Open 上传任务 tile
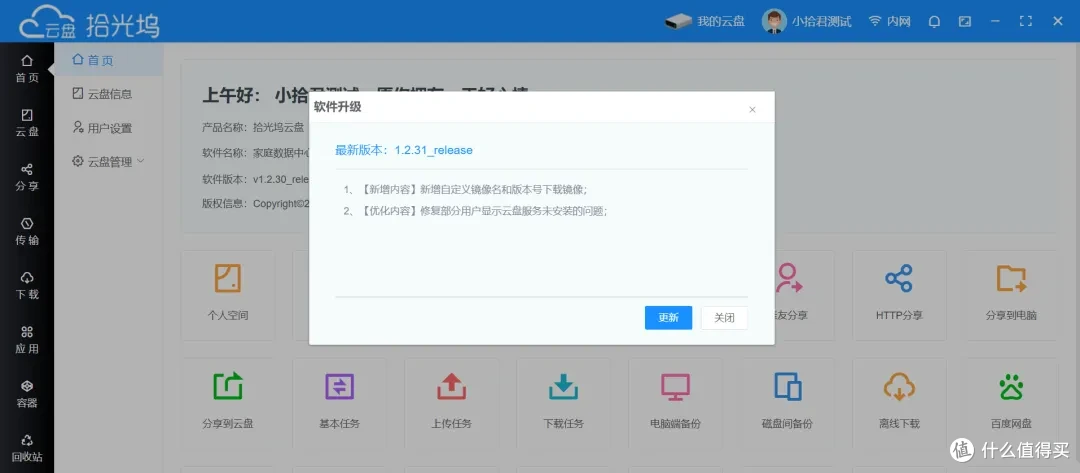1080x473 pixels. 451,403
